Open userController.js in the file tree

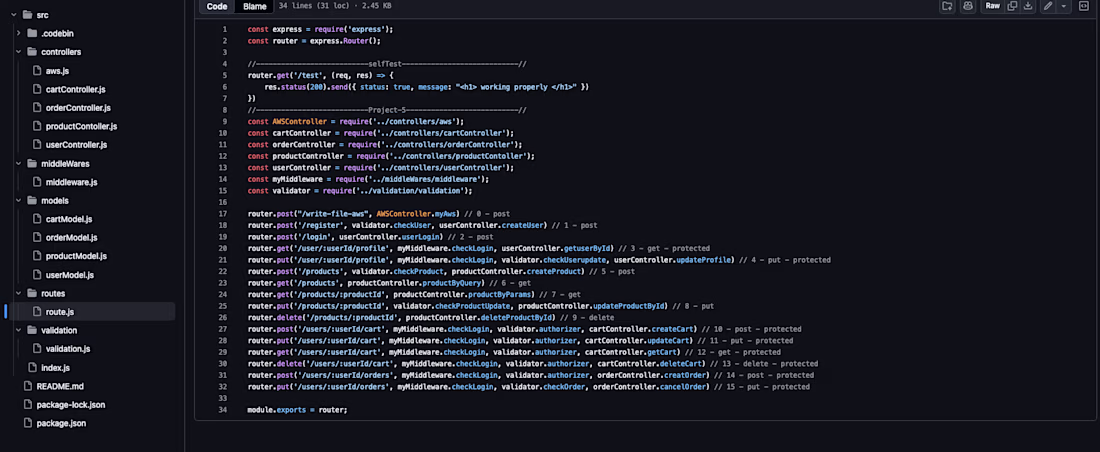76,145
